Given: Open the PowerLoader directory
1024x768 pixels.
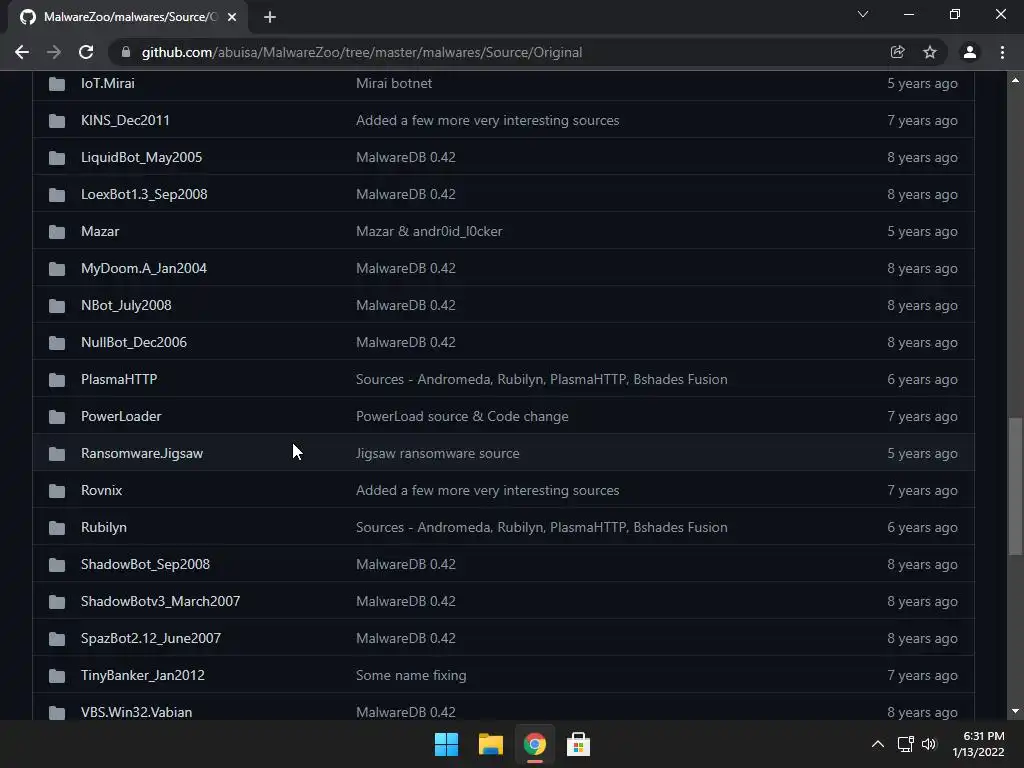Looking at the screenshot, I should coord(121,417).
